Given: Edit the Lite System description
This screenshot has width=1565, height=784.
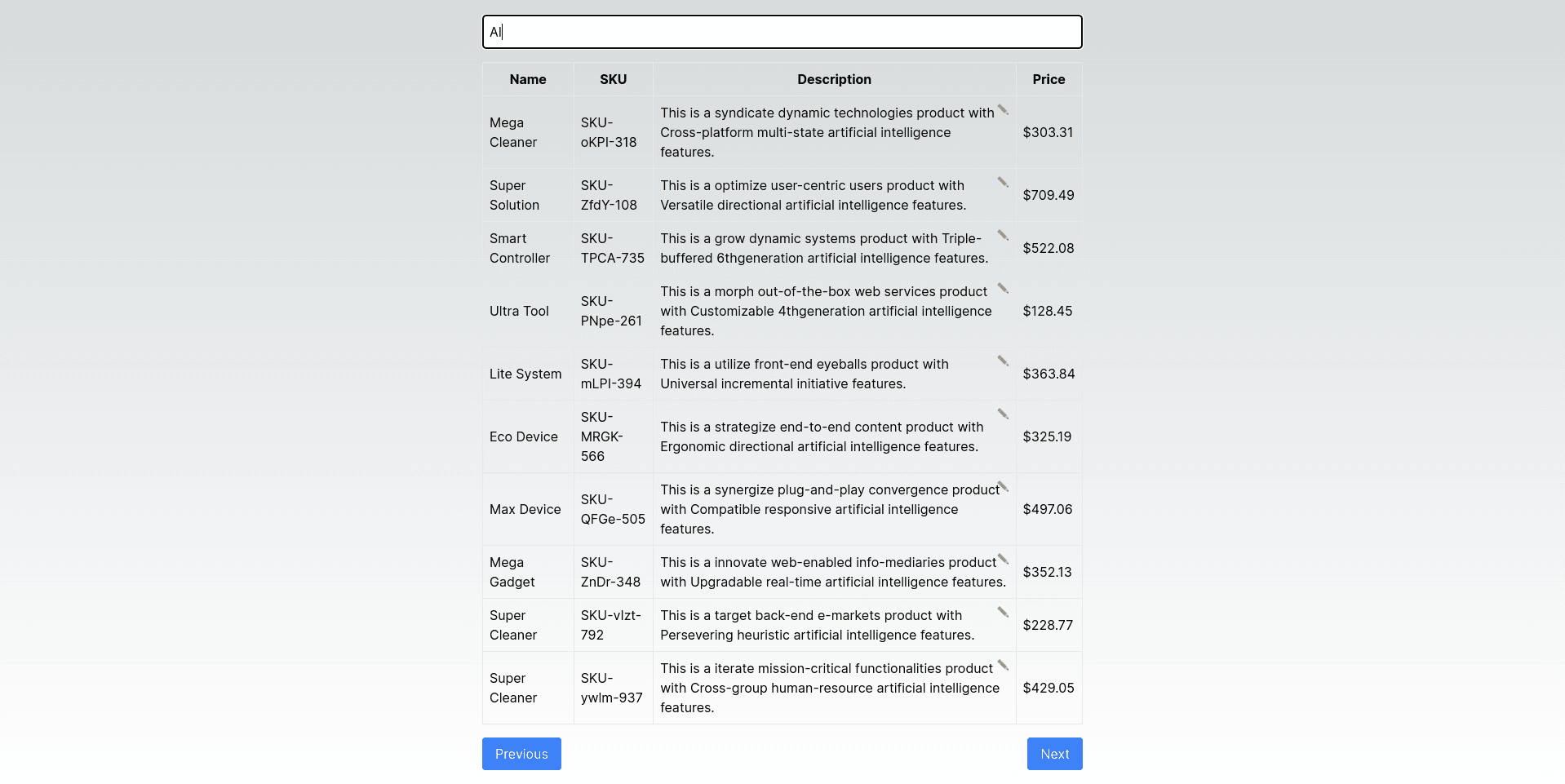Looking at the screenshot, I should 1003,359.
